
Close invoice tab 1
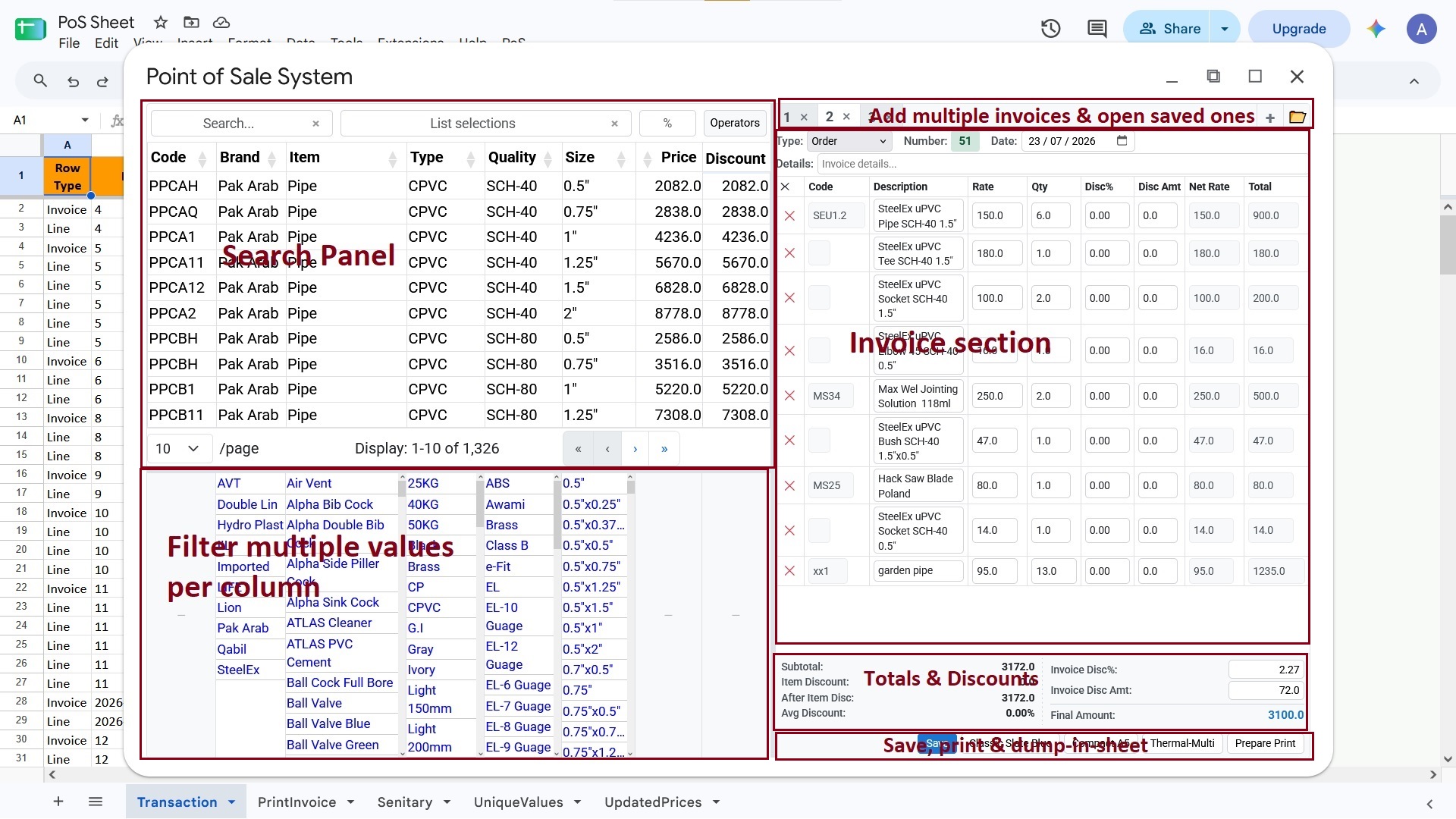point(804,117)
